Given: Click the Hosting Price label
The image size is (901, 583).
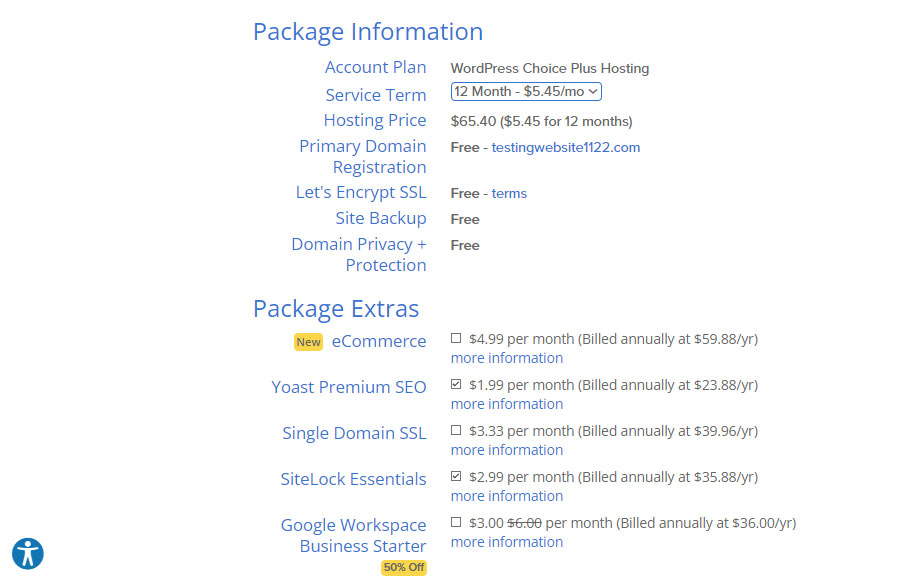Looking at the screenshot, I should click(375, 120).
